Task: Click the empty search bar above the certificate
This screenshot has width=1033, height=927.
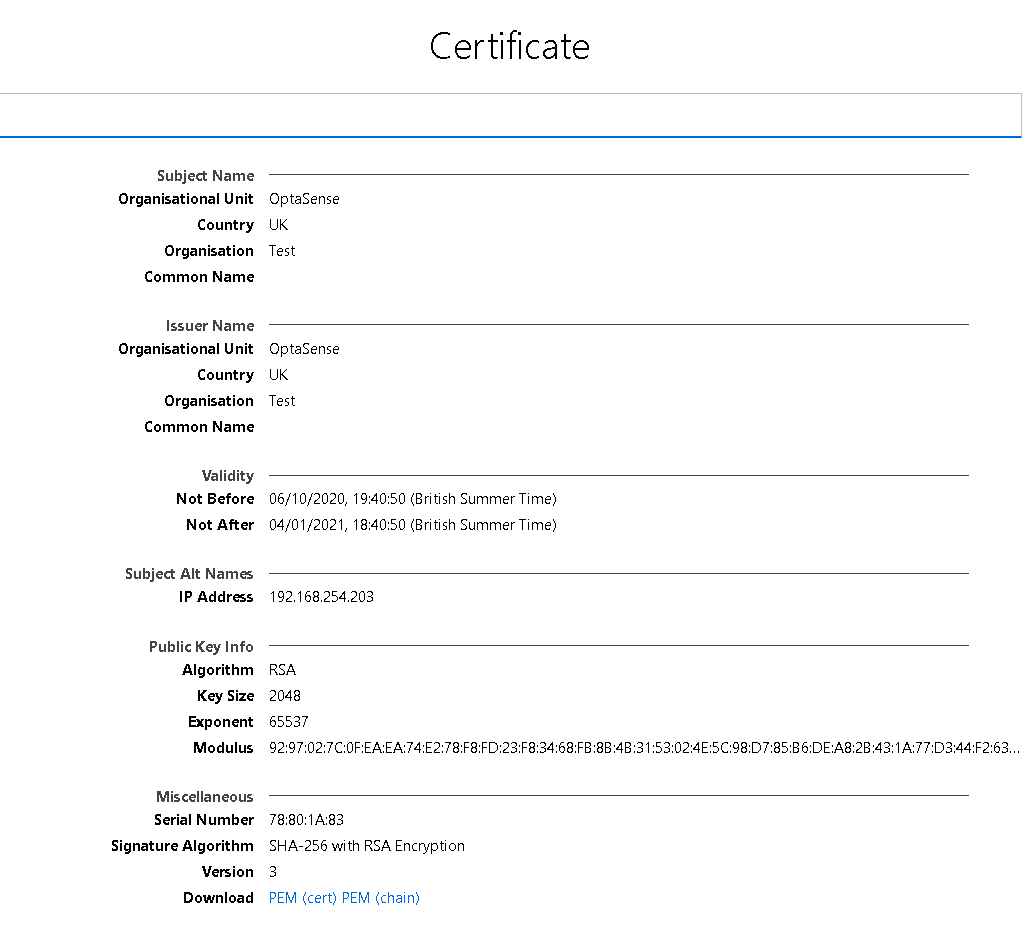Action: 510,114
